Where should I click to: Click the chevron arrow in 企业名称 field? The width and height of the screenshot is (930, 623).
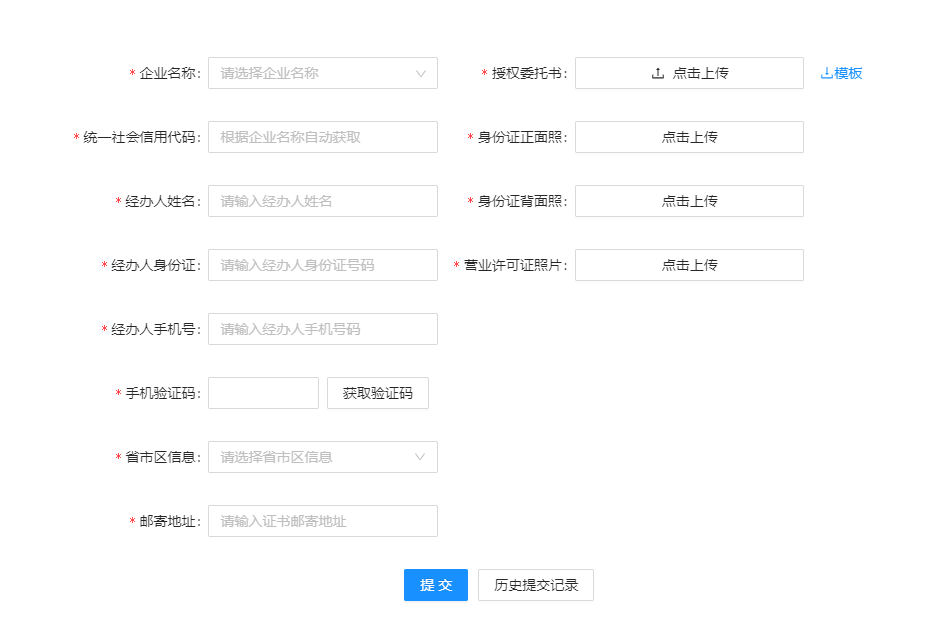[x=420, y=73]
